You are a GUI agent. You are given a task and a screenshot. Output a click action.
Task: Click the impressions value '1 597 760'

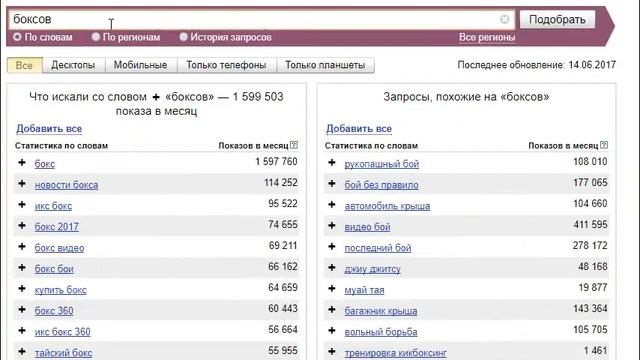point(276,162)
